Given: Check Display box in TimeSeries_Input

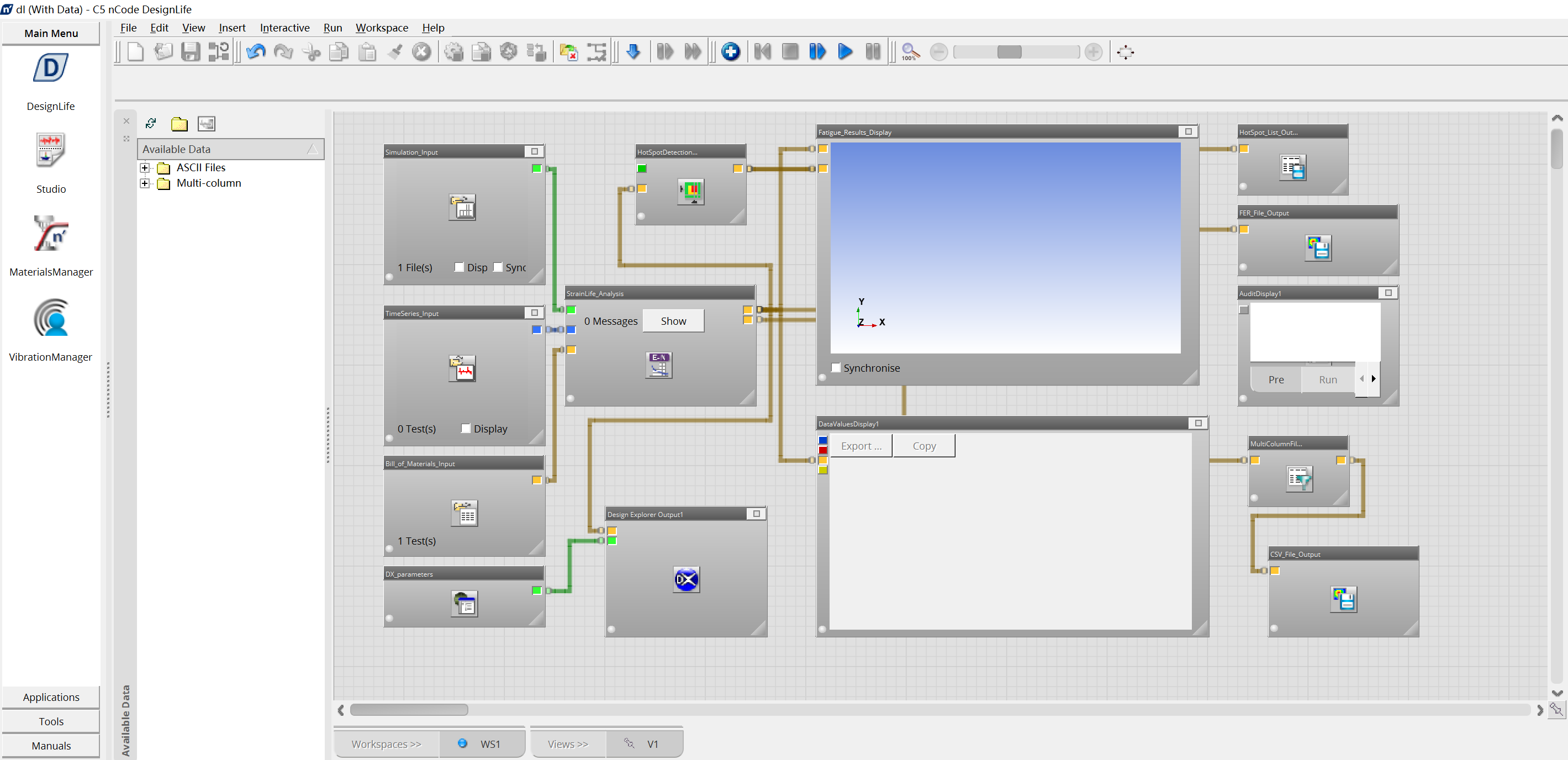Looking at the screenshot, I should [x=466, y=429].
